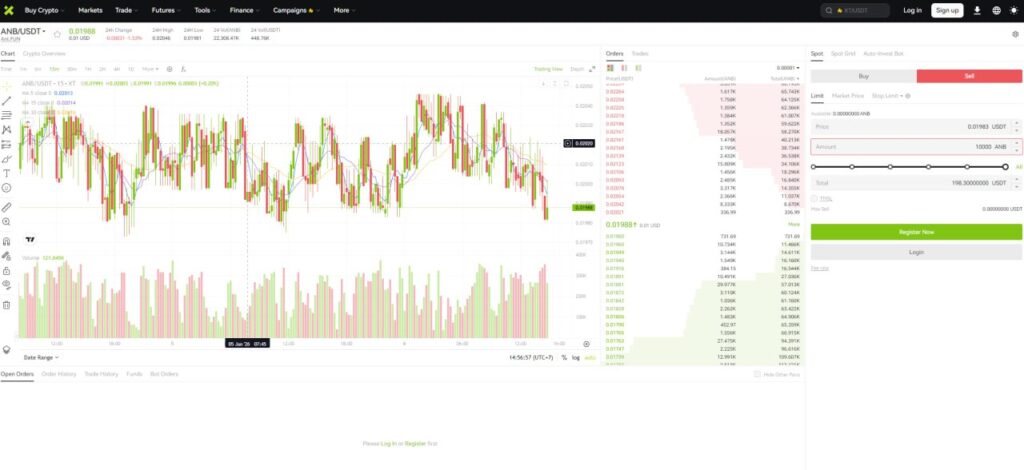Select the zoom in tool
The height and width of the screenshot is (470, 1024).
tap(7, 222)
